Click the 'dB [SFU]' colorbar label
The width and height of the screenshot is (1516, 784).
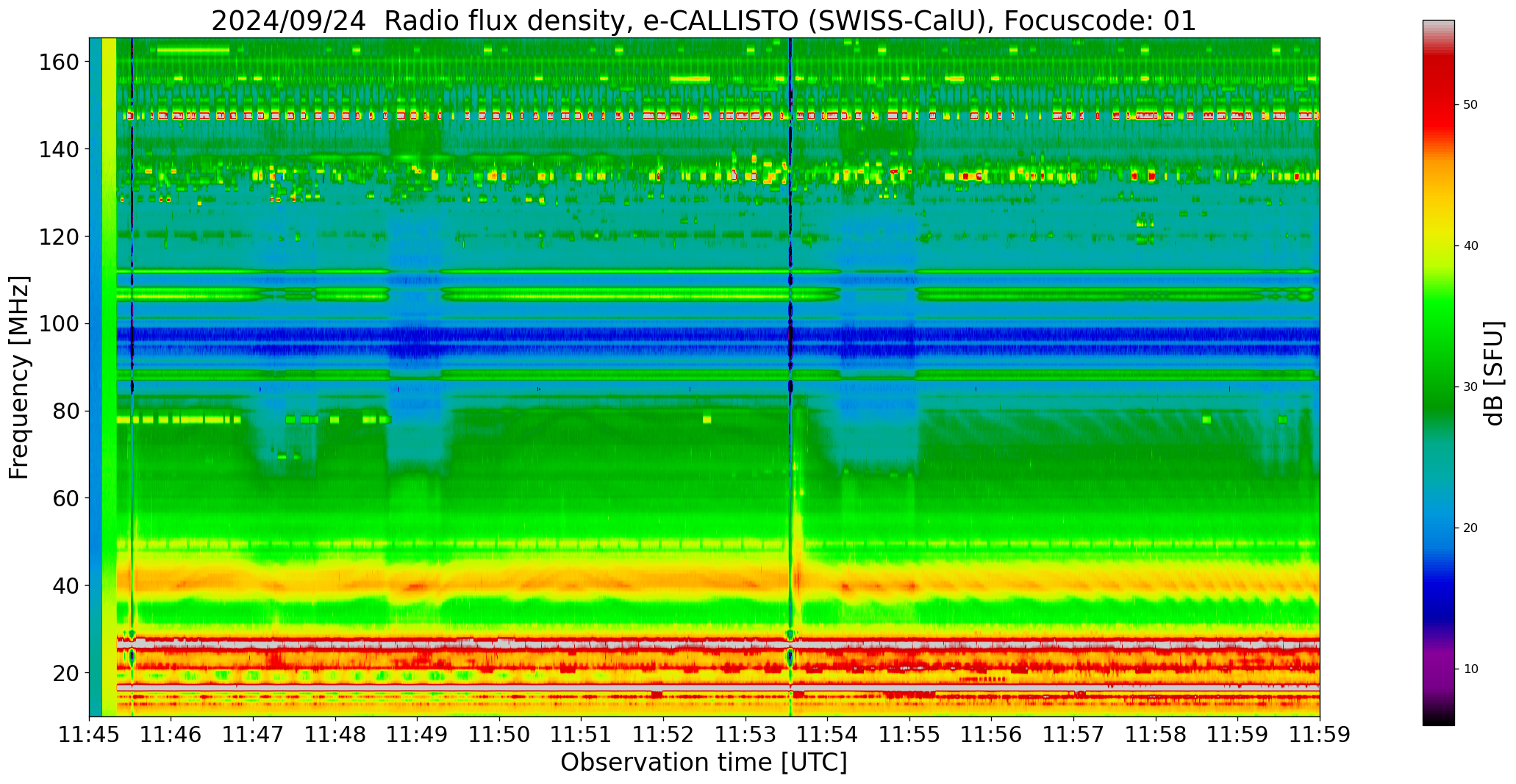point(1494,373)
